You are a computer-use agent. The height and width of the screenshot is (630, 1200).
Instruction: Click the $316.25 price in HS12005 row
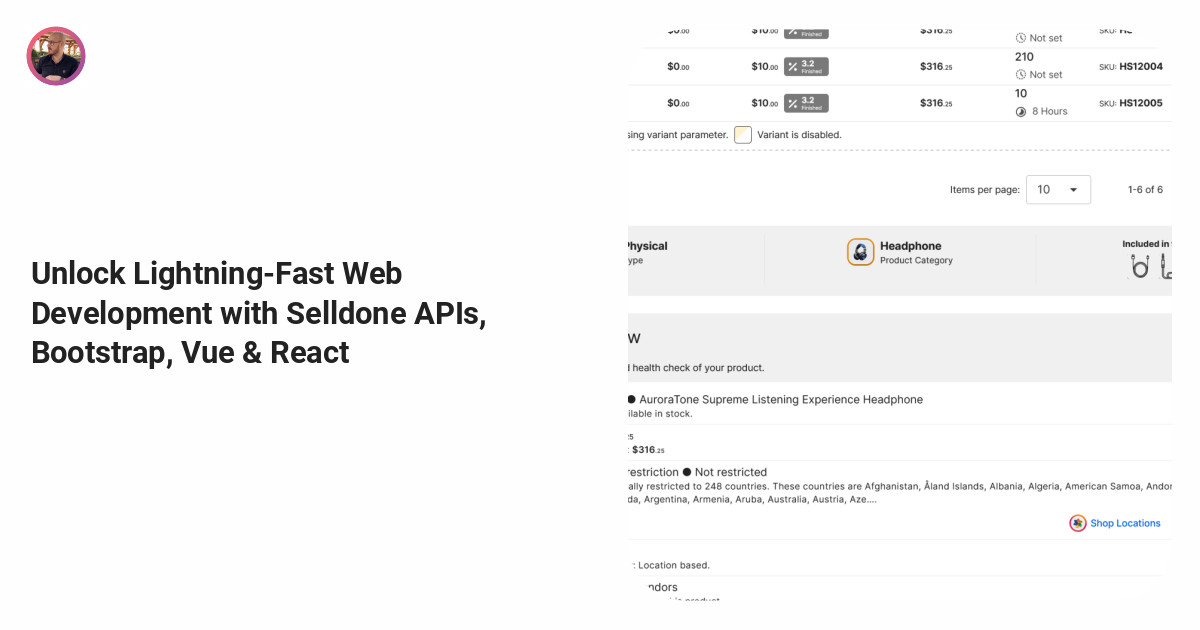[x=936, y=103]
